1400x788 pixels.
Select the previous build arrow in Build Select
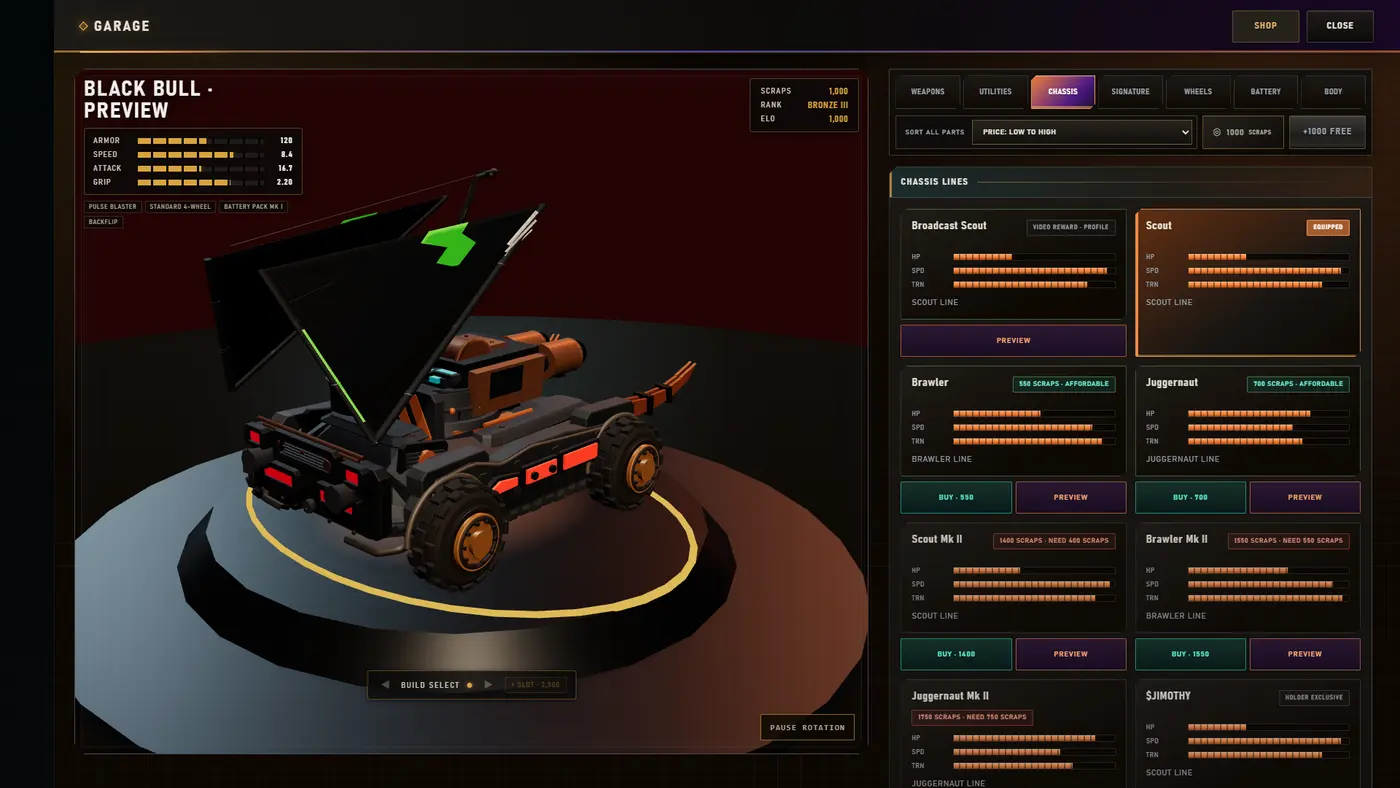click(385, 685)
